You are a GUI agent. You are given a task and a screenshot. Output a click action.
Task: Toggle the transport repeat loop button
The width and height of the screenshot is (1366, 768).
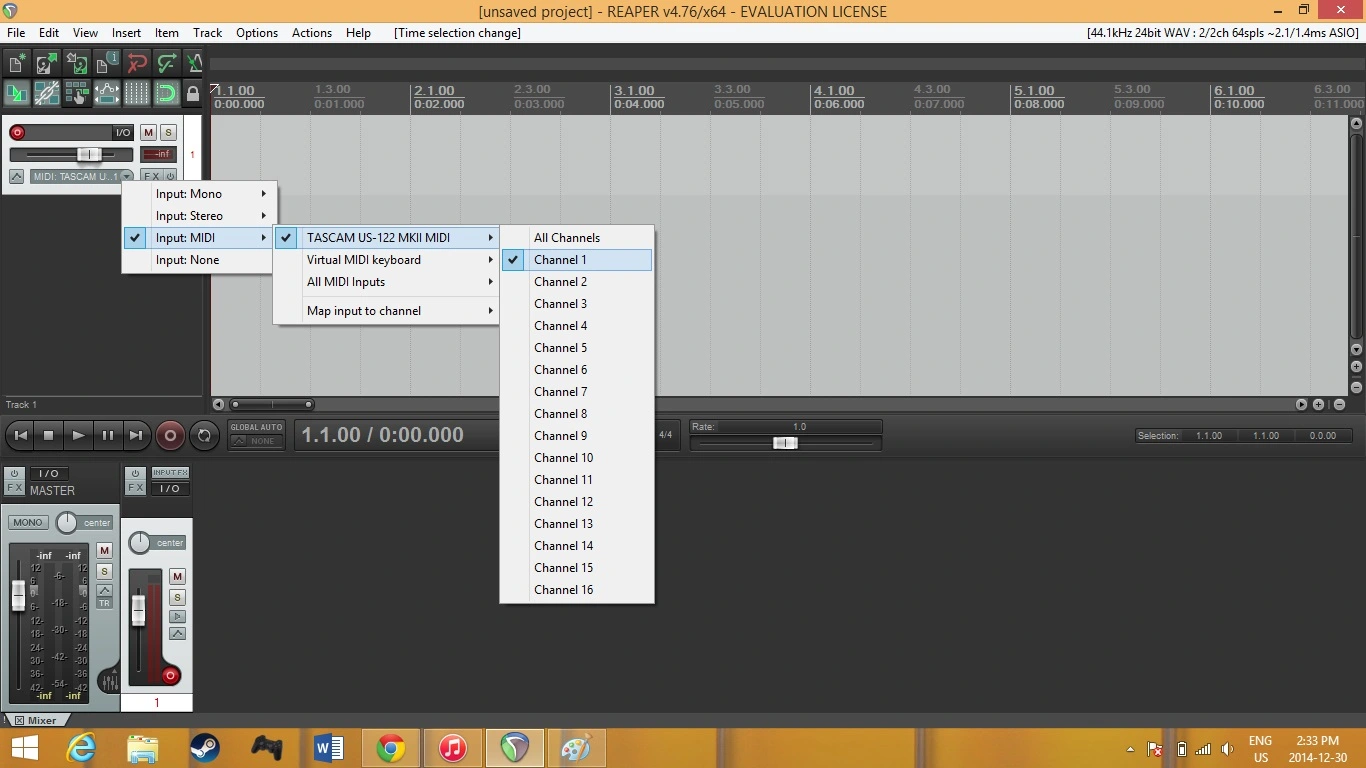(205, 435)
